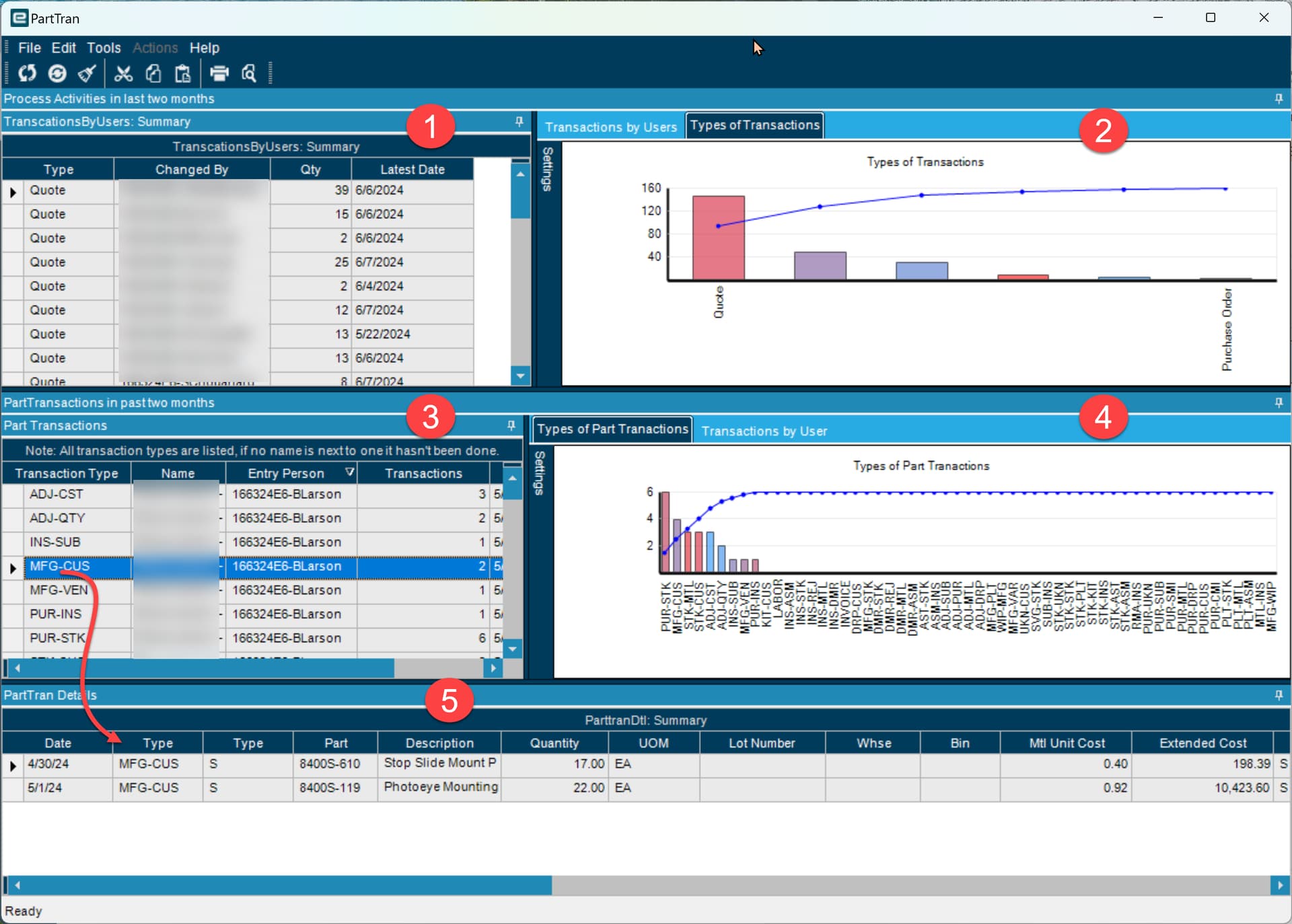
Task: Toggle pin on Part Transactions panel
Action: 511,425
